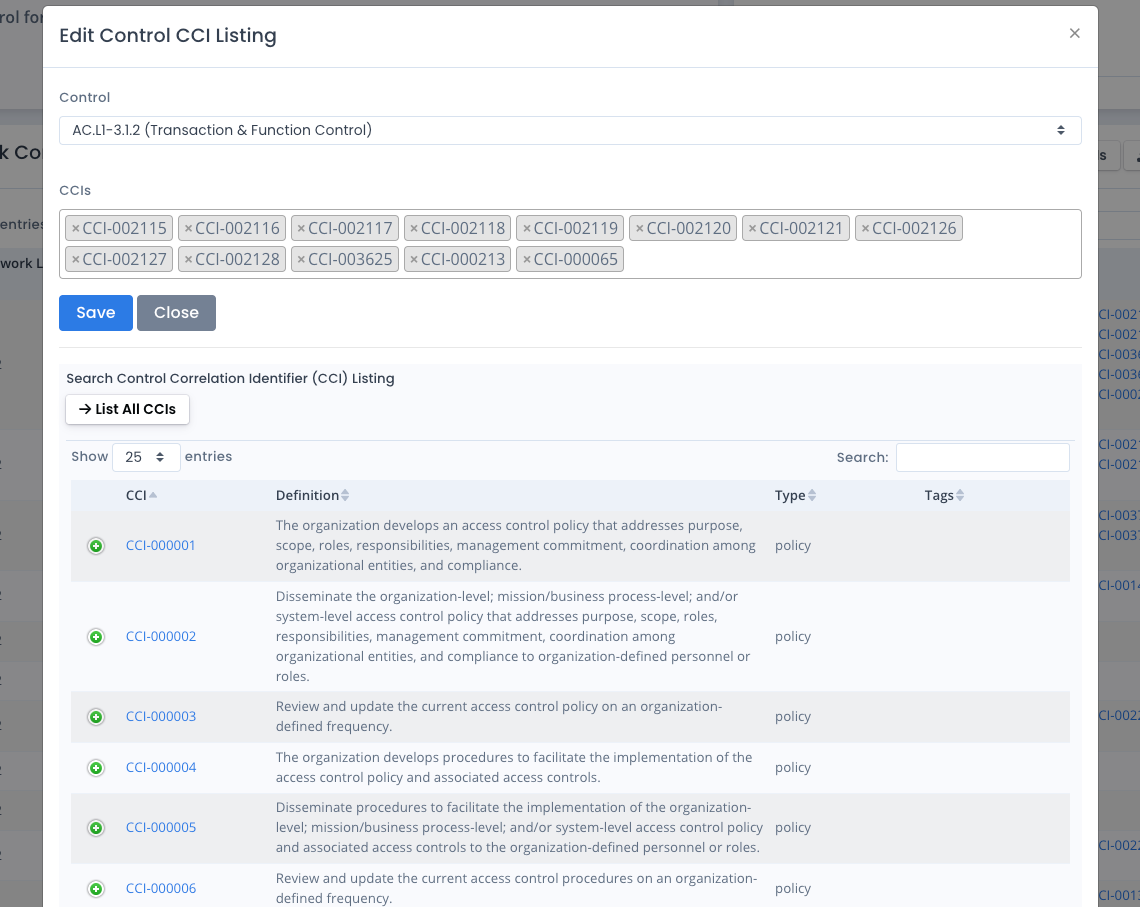This screenshot has height=907, width=1140.
Task: Open the CCI-000003 link
Action: tap(161, 717)
